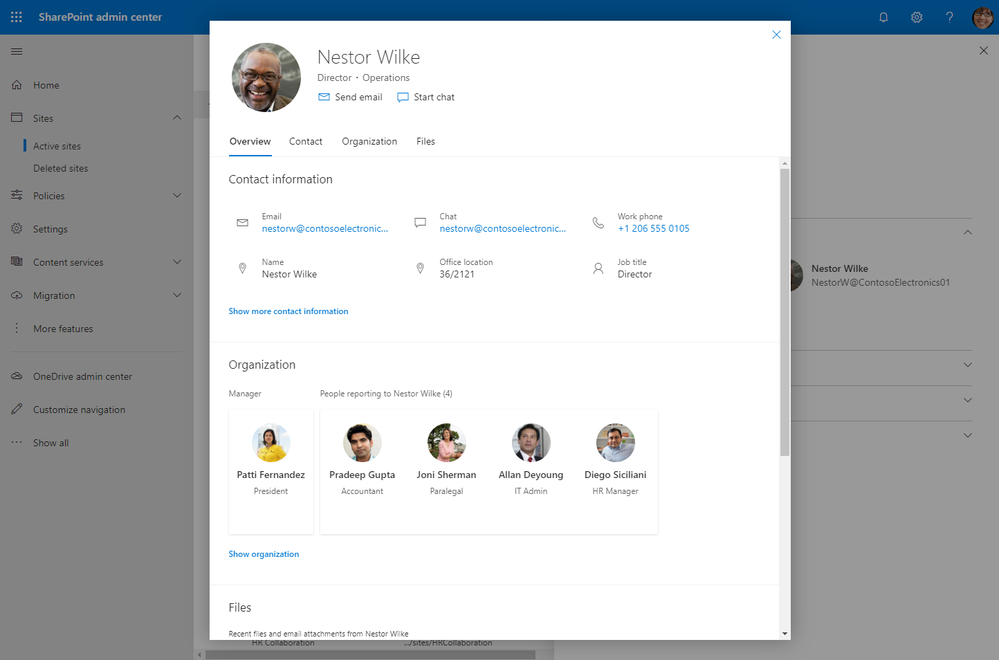Click the Migration cloud icon
999x660 pixels.
coord(17,295)
